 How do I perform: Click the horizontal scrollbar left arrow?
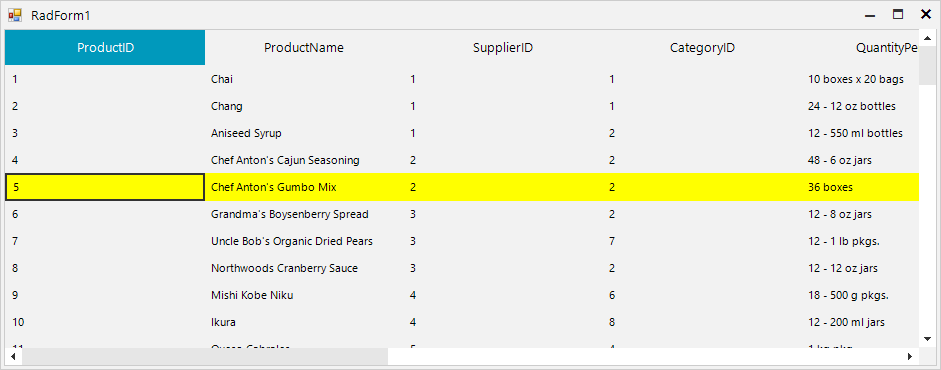coord(13,356)
